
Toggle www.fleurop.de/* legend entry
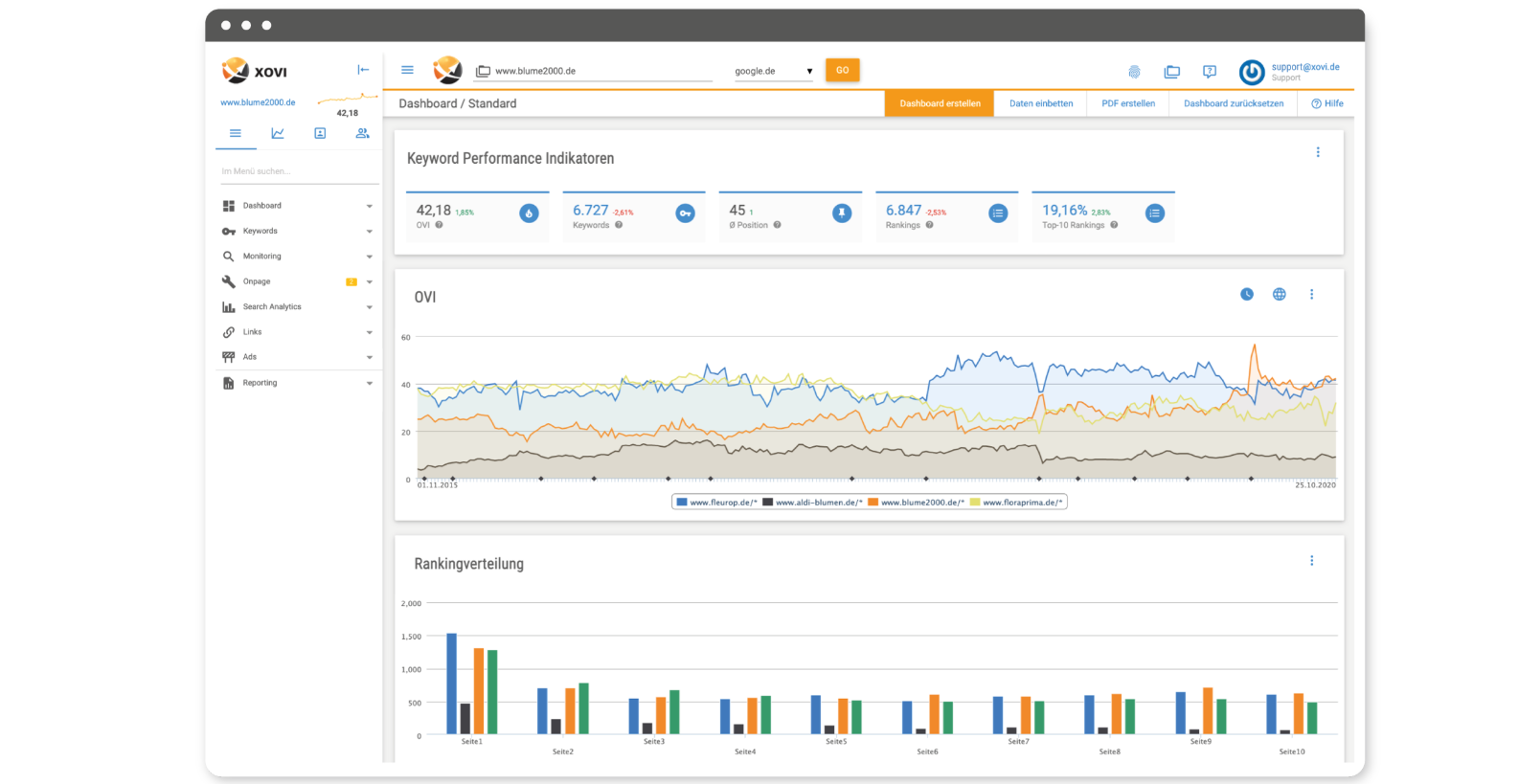point(717,503)
